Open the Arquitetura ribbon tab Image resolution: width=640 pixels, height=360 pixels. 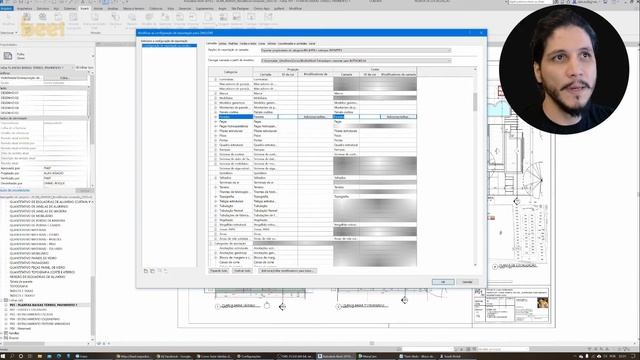(x=24, y=8)
